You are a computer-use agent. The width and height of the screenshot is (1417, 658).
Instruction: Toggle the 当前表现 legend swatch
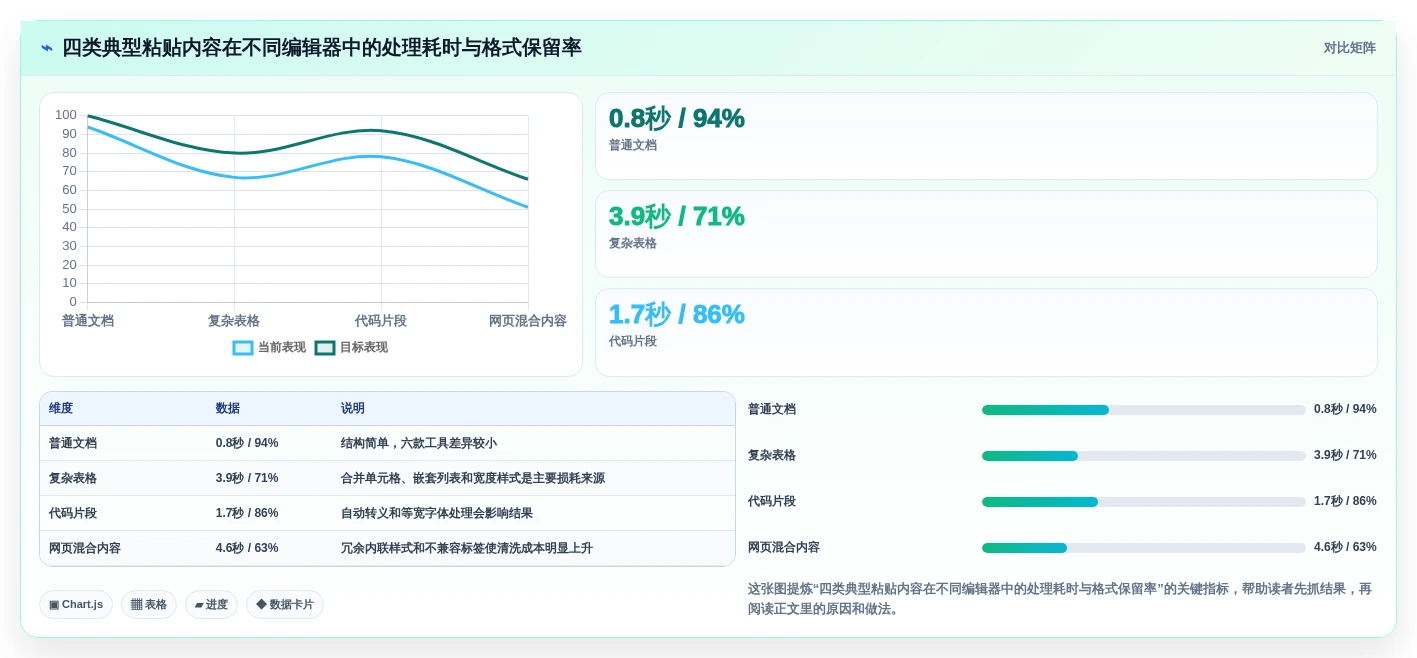(x=243, y=348)
